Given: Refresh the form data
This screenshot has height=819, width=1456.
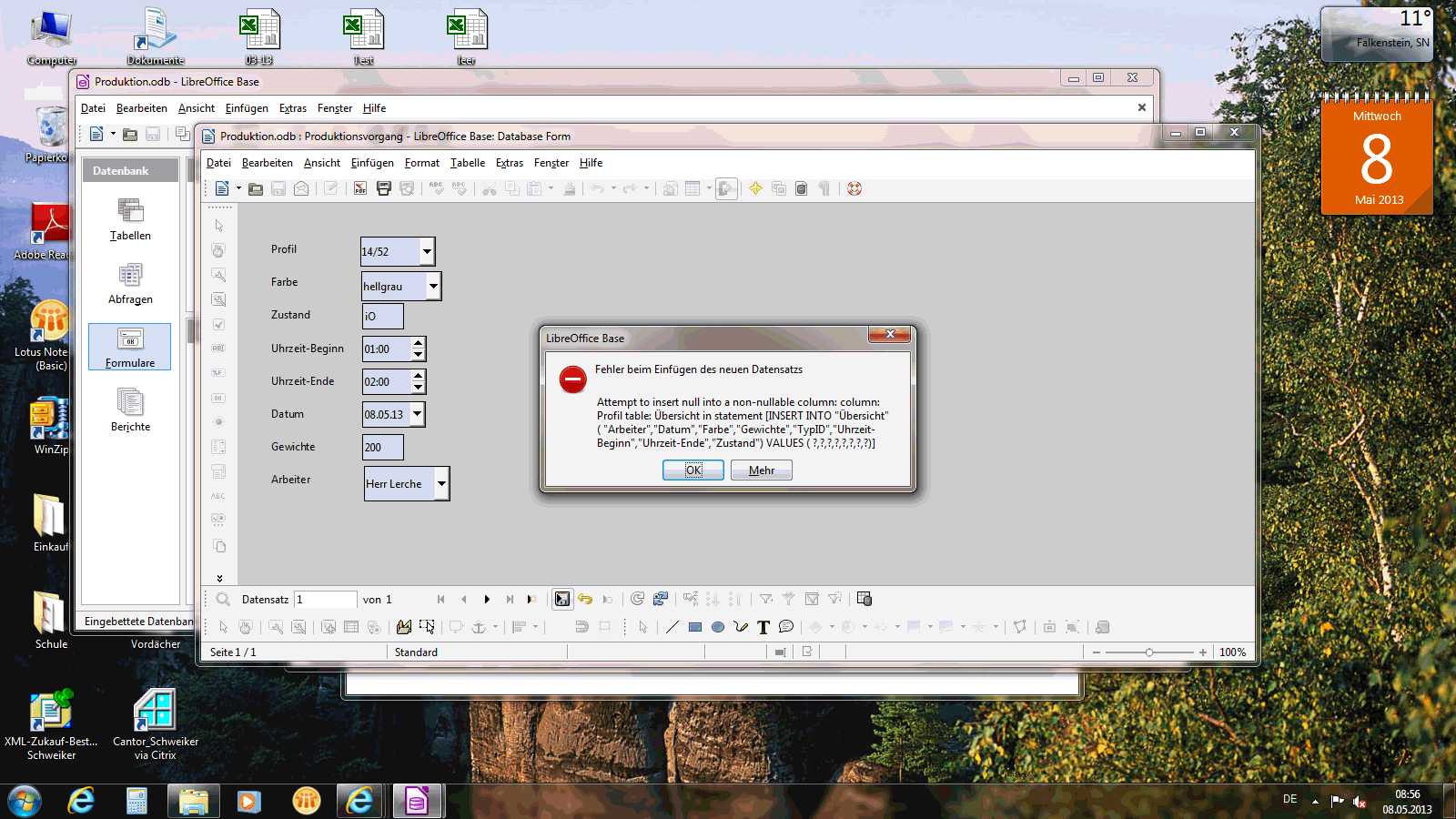Looking at the screenshot, I should coord(637,599).
